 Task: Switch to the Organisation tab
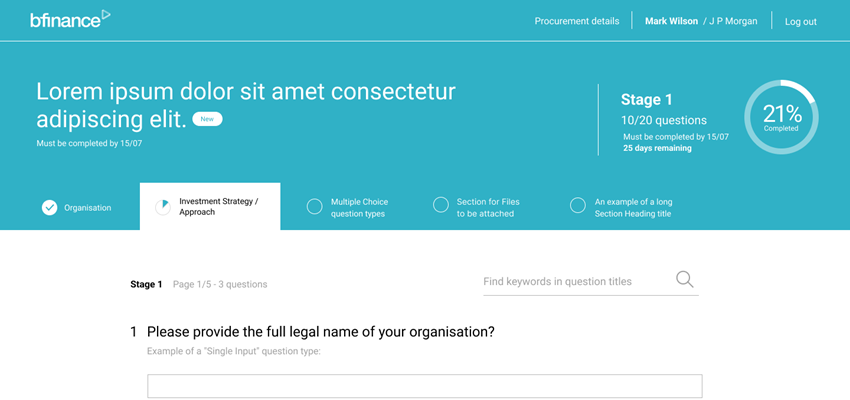(x=77, y=208)
